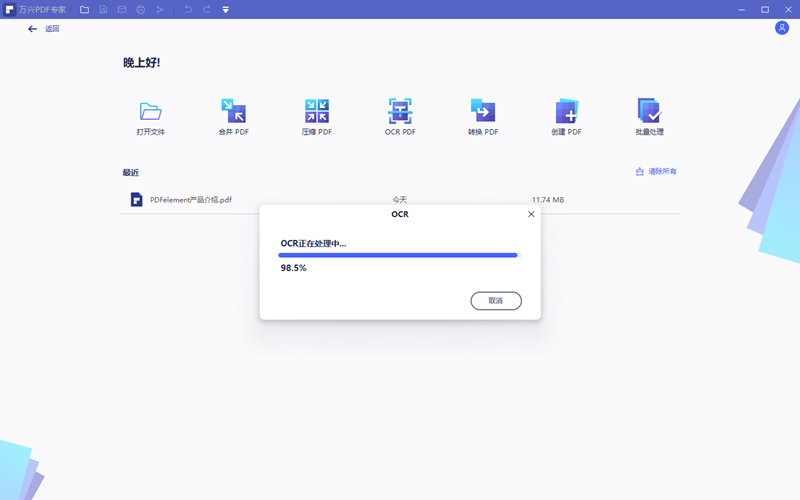The width and height of the screenshot is (800, 500).
Task: Click the open folder icon in title bar
Action: click(x=84, y=9)
